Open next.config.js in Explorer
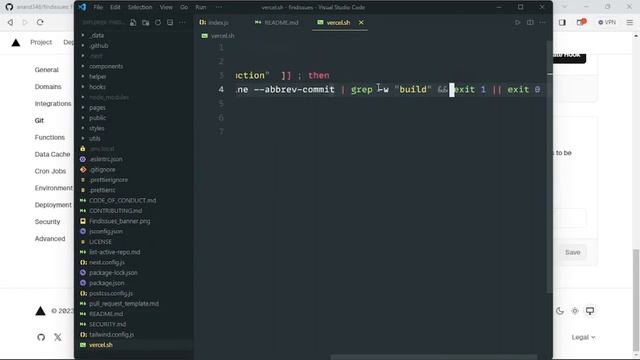 pyautogui.click(x=107, y=262)
